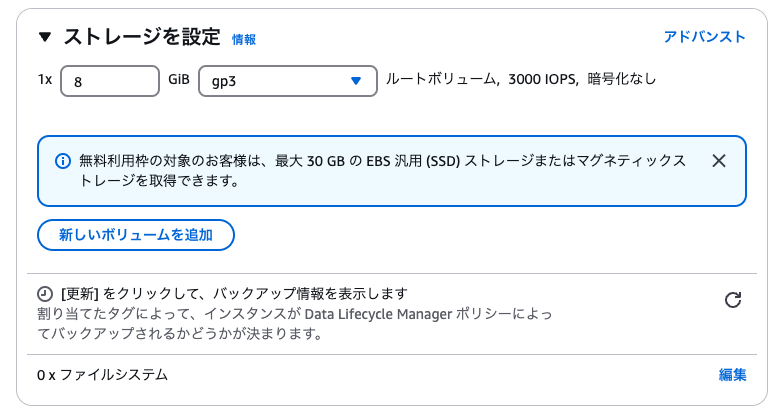Open the 情報 link beside storage heading
The height and width of the screenshot is (413, 777).
[x=243, y=40]
